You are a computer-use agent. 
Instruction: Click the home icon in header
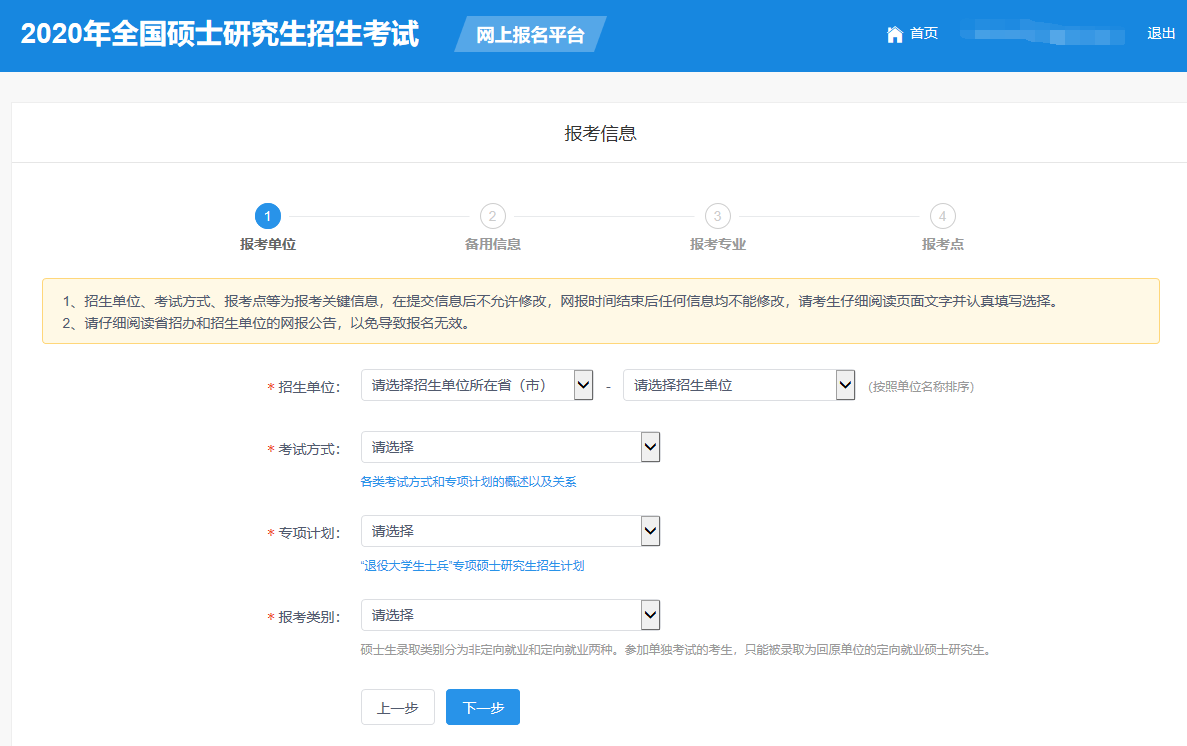(x=894, y=34)
